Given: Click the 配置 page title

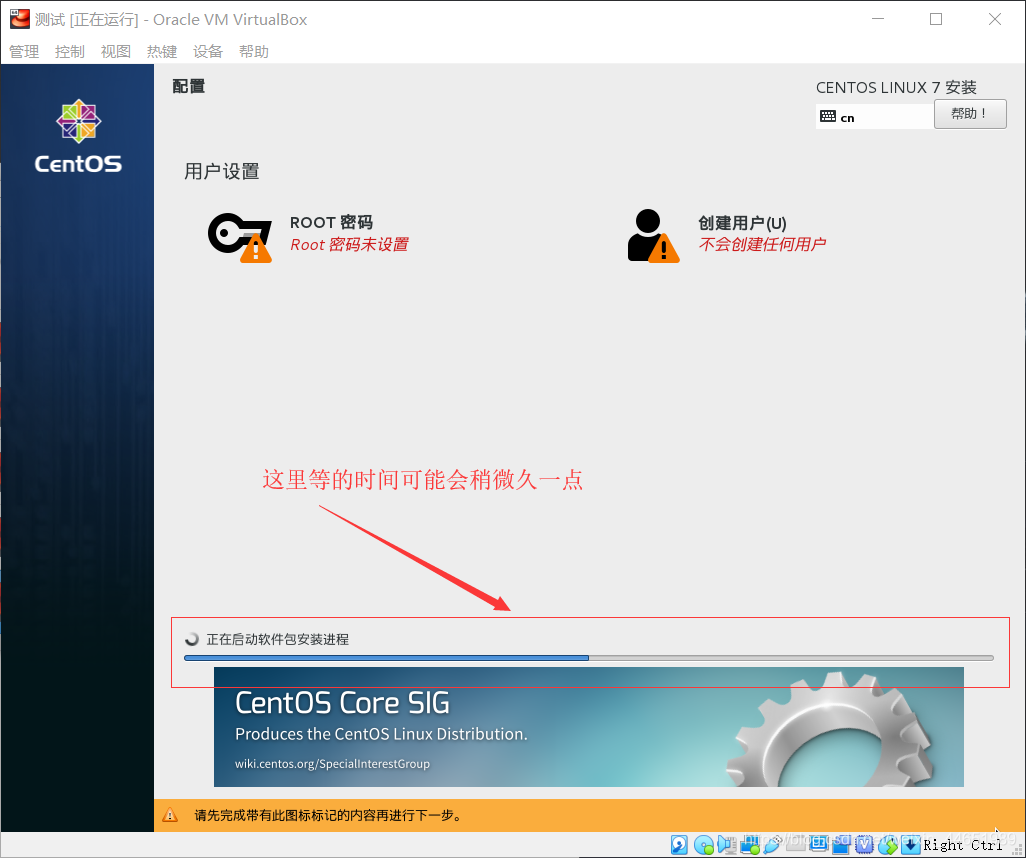Looking at the screenshot, I should pyautogui.click(x=188, y=86).
